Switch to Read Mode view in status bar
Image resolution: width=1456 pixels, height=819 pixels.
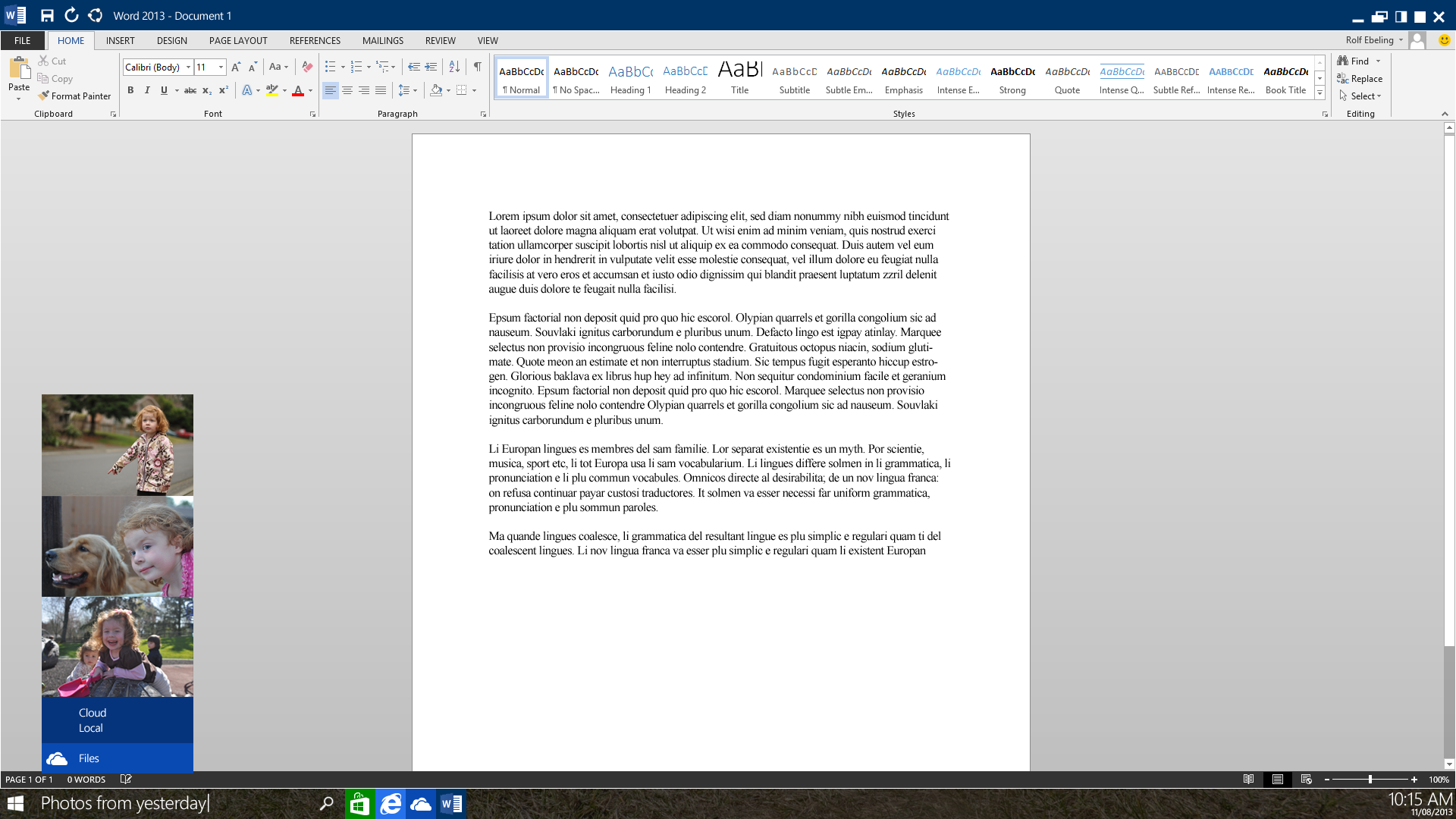(1248, 779)
